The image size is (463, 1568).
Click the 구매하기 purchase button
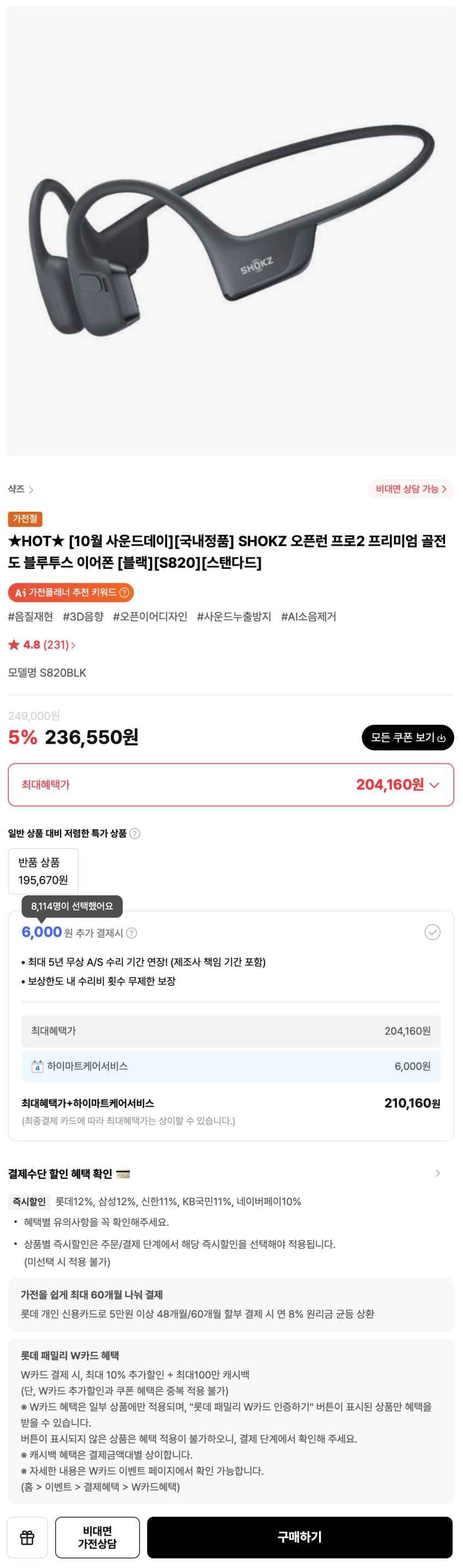(300, 1536)
